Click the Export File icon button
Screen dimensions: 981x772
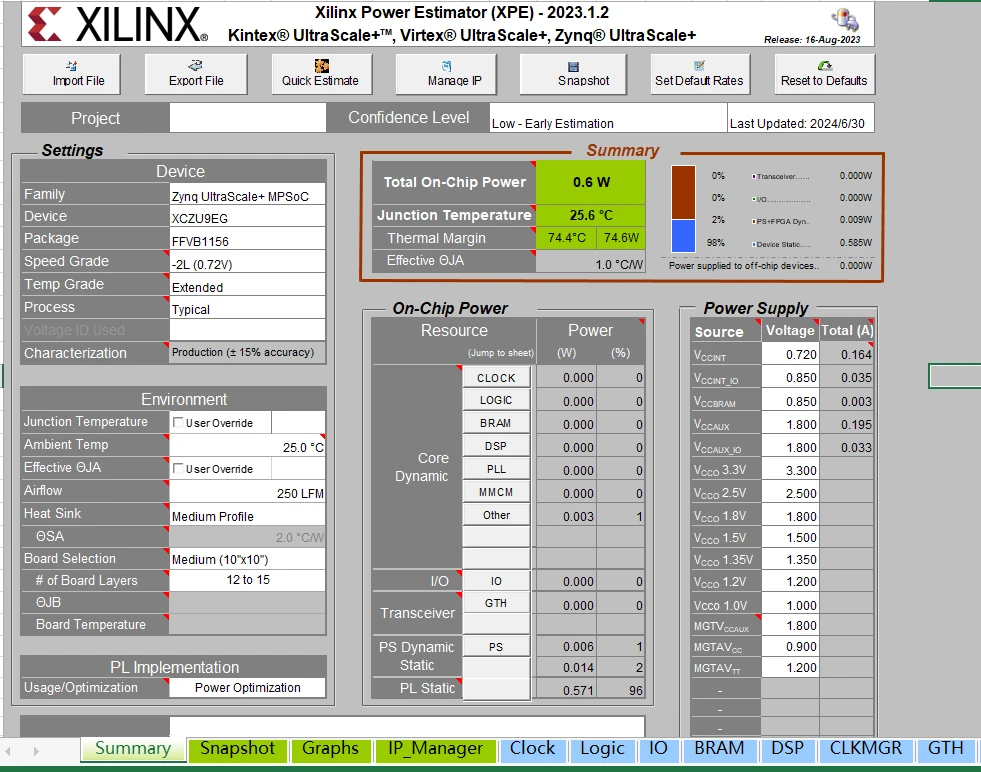coord(196,74)
